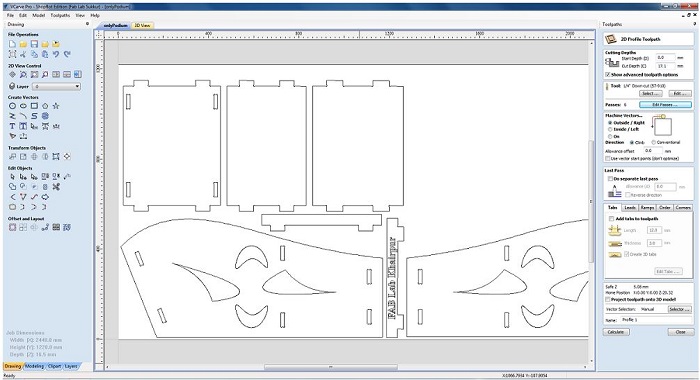Toggle Show advanced toolpath options checkbox

point(608,75)
